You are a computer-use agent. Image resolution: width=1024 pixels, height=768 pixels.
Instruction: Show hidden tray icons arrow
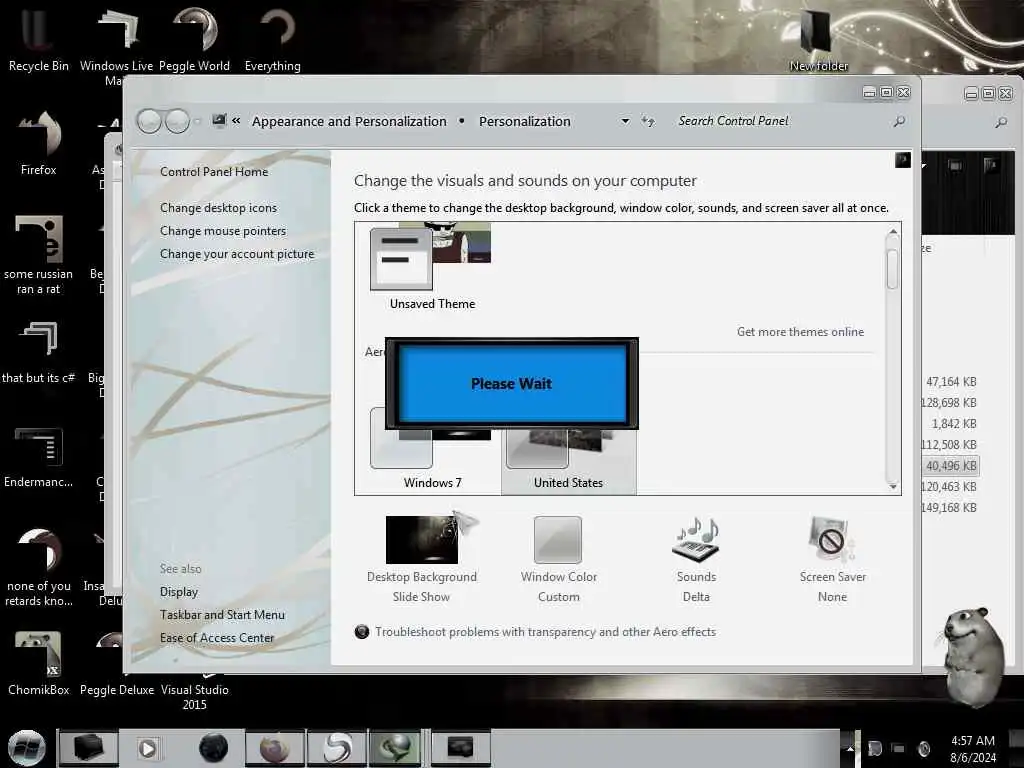pyautogui.click(x=850, y=748)
